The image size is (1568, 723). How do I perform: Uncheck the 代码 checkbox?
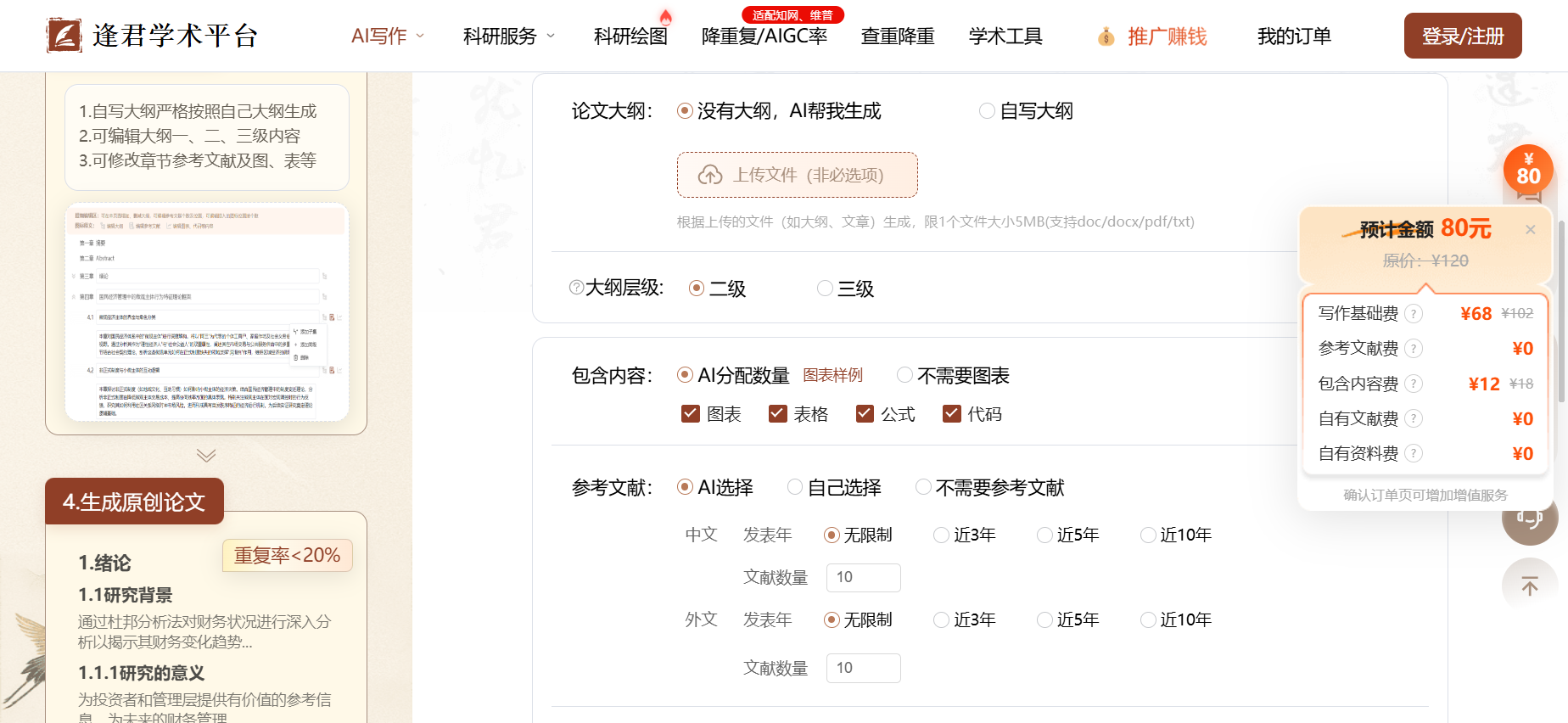click(952, 414)
